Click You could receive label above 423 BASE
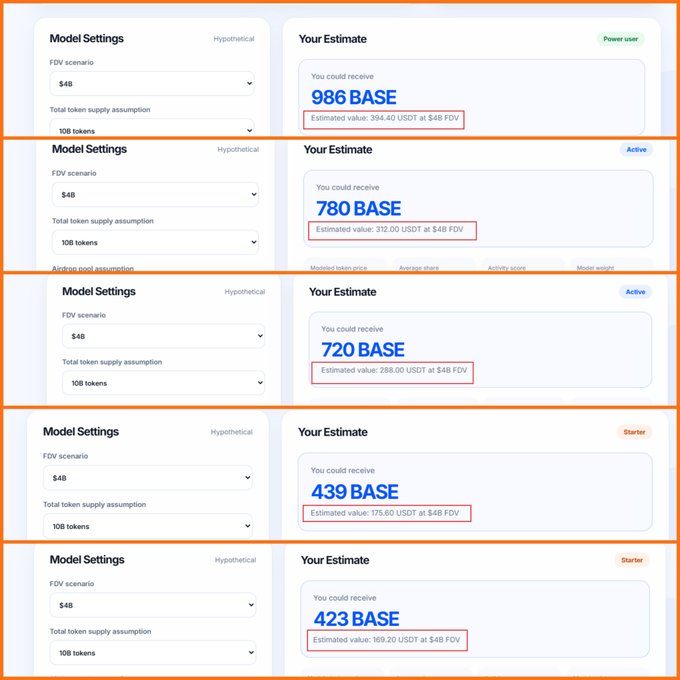The width and height of the screenshot is (680, 680). (x=345, y=598)
